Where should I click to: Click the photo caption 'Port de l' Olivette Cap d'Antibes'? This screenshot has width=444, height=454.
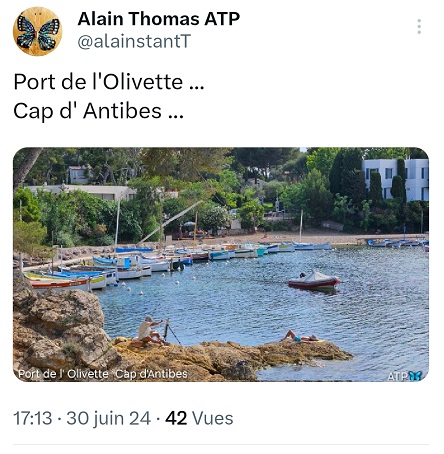click(103, 374)
